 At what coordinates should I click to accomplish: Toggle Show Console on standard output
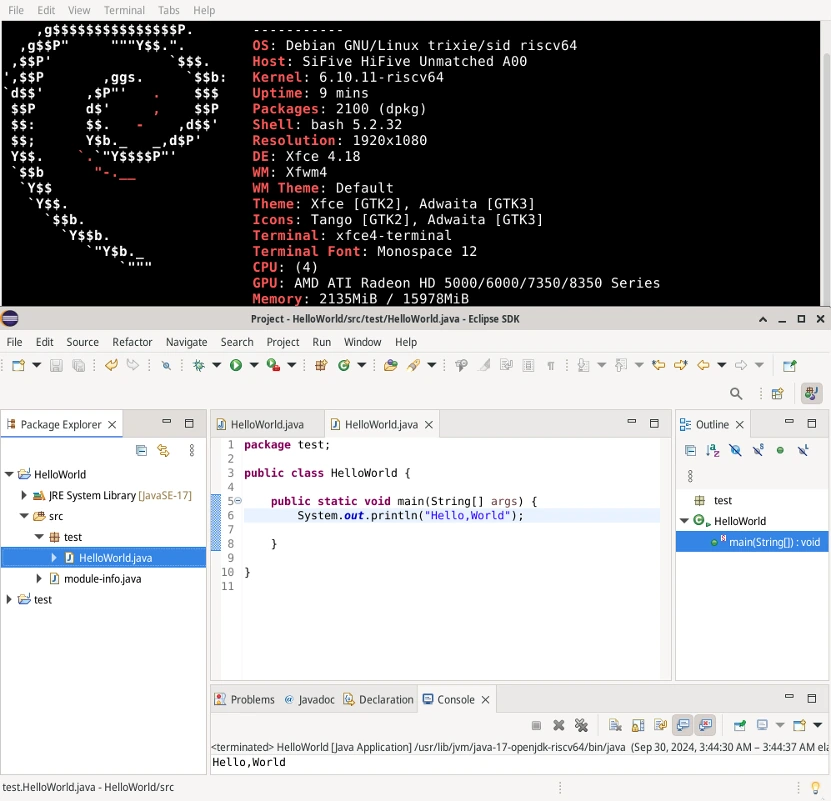pyautogui.click(x=683, y=726)
